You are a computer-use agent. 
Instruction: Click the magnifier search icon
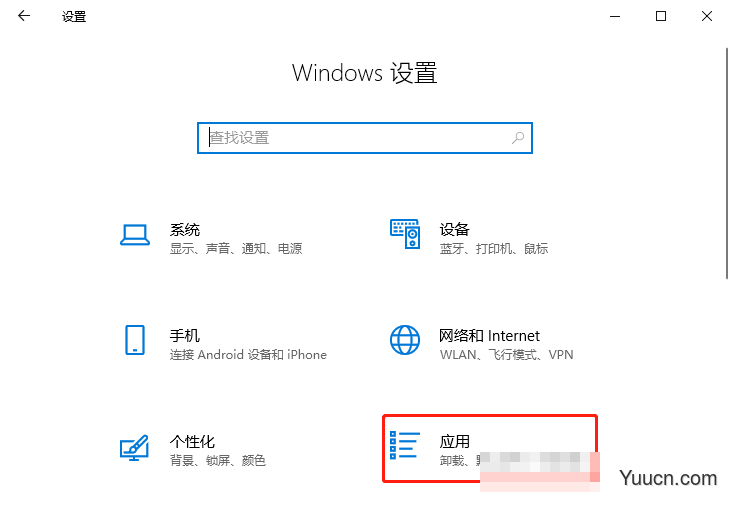click(x=518, y=138)
